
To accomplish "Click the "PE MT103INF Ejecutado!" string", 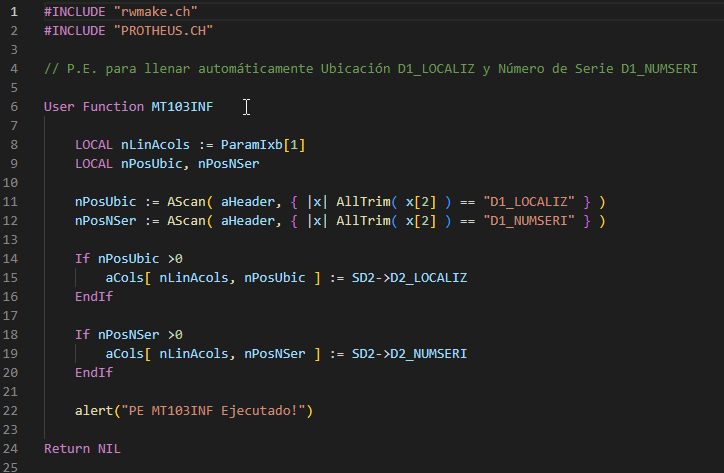I will click(213, 411).
